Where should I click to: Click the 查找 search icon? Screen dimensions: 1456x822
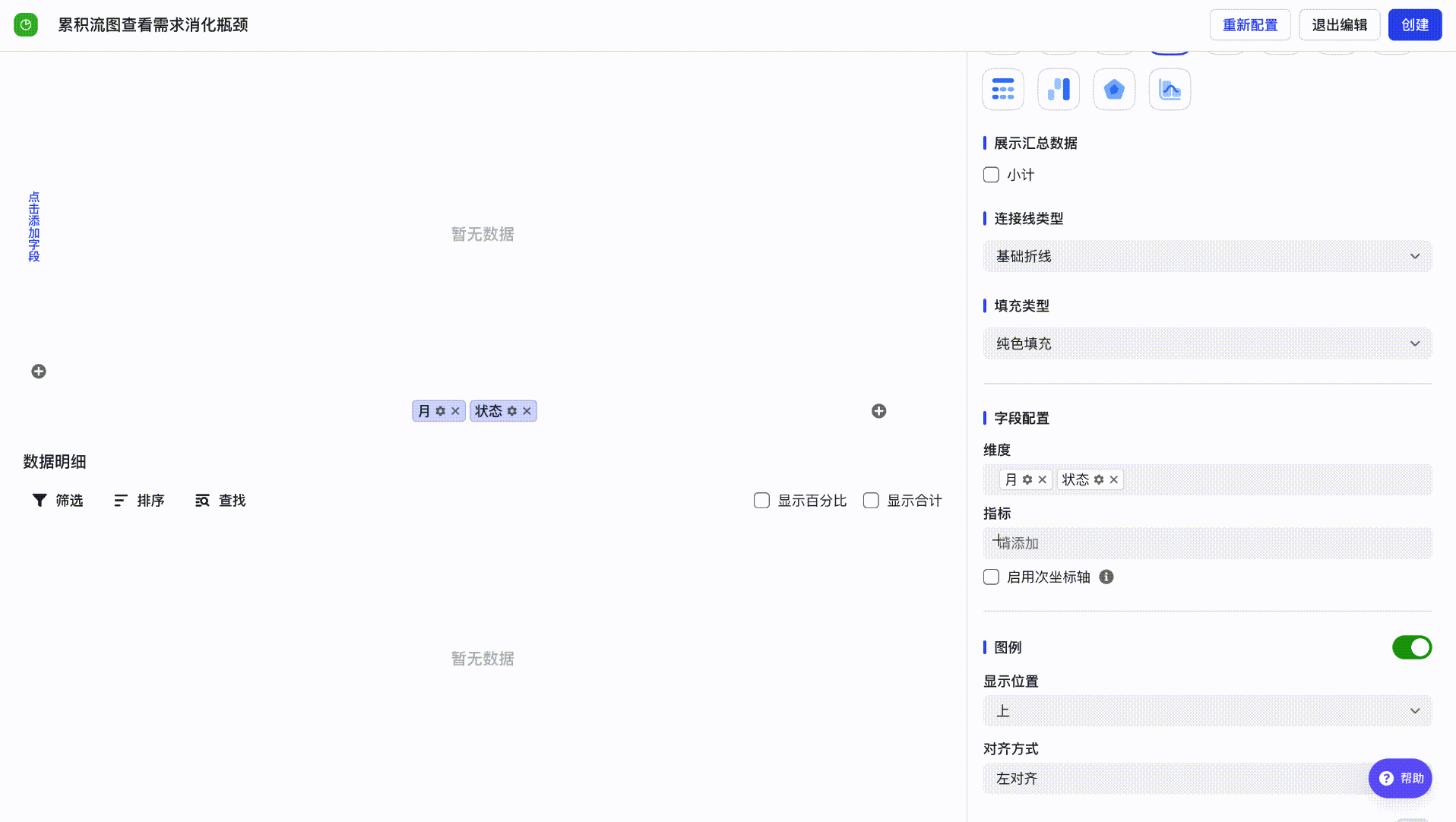tap(202, 501)
